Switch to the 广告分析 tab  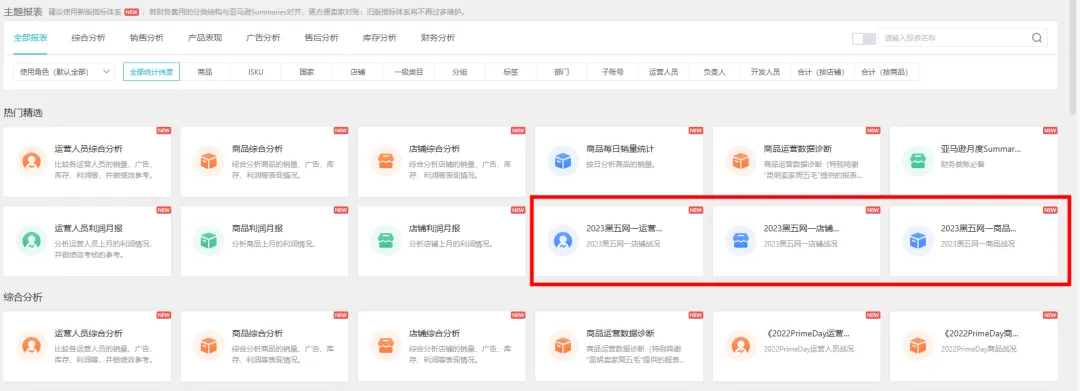pos(263,38)
